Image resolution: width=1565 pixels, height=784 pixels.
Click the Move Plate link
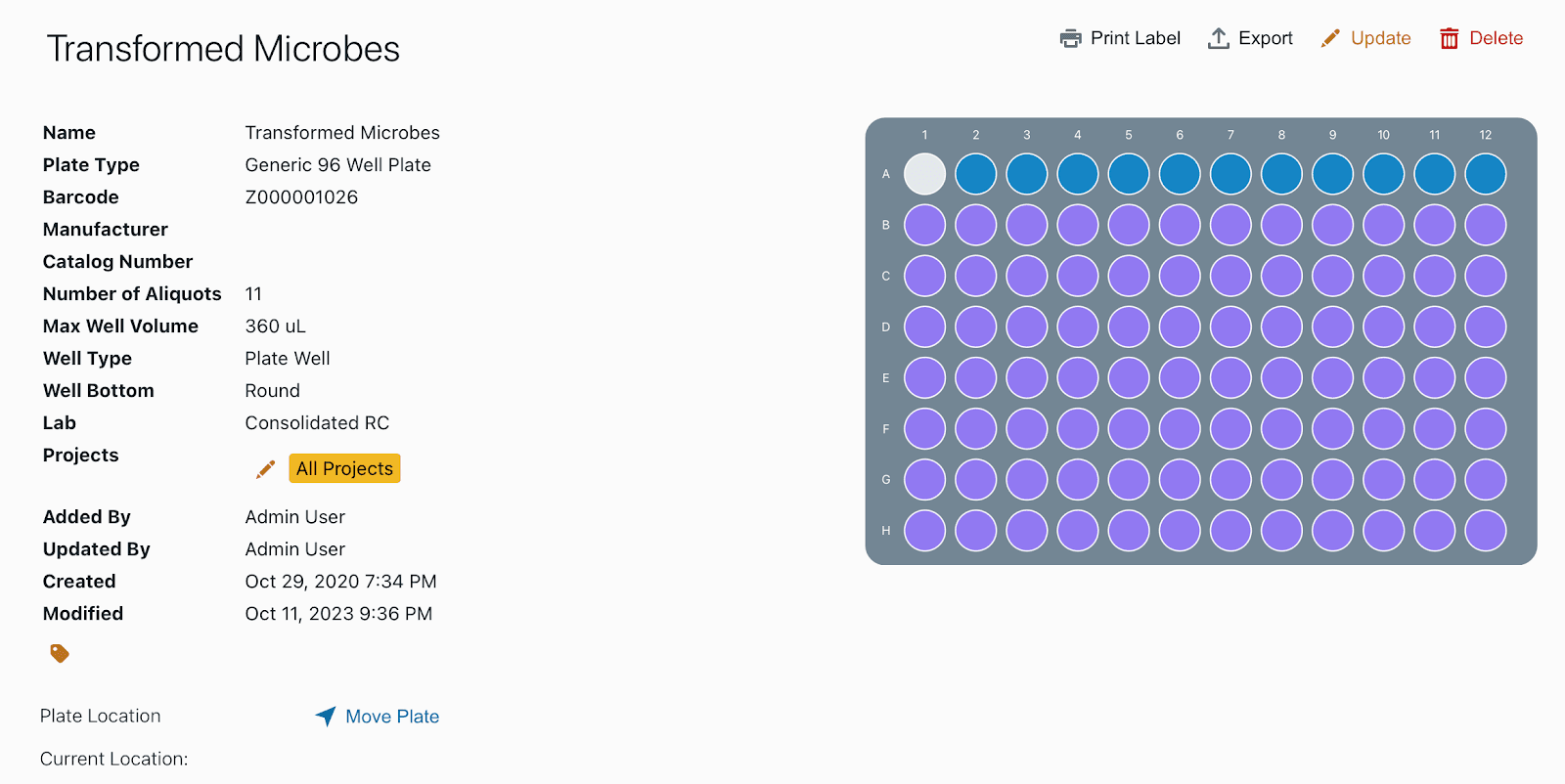point(392,717)
